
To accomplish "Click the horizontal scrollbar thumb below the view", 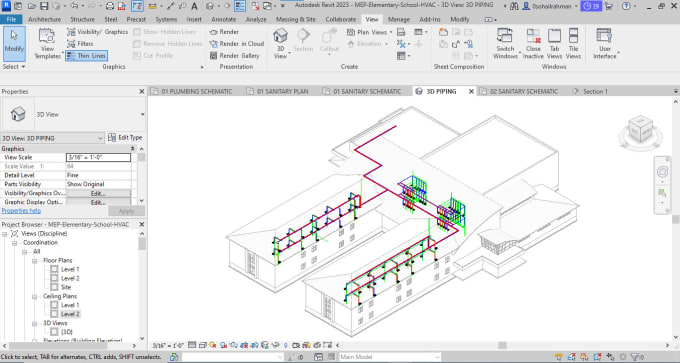I will (x=502, y=346).
